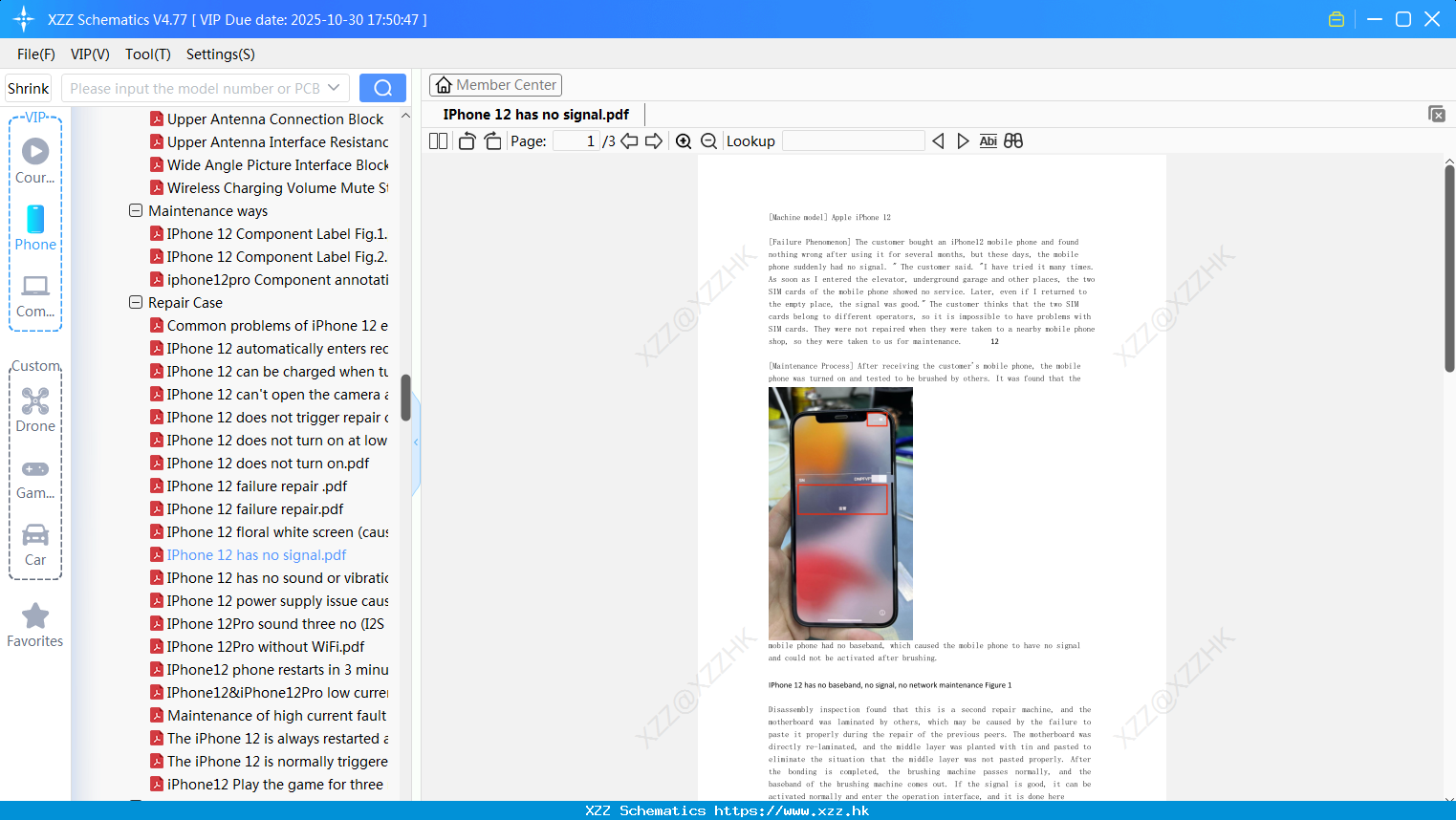
Task: Select the 'IPhone 12 has no signal.pdf' tab
Action: point(536,115)
